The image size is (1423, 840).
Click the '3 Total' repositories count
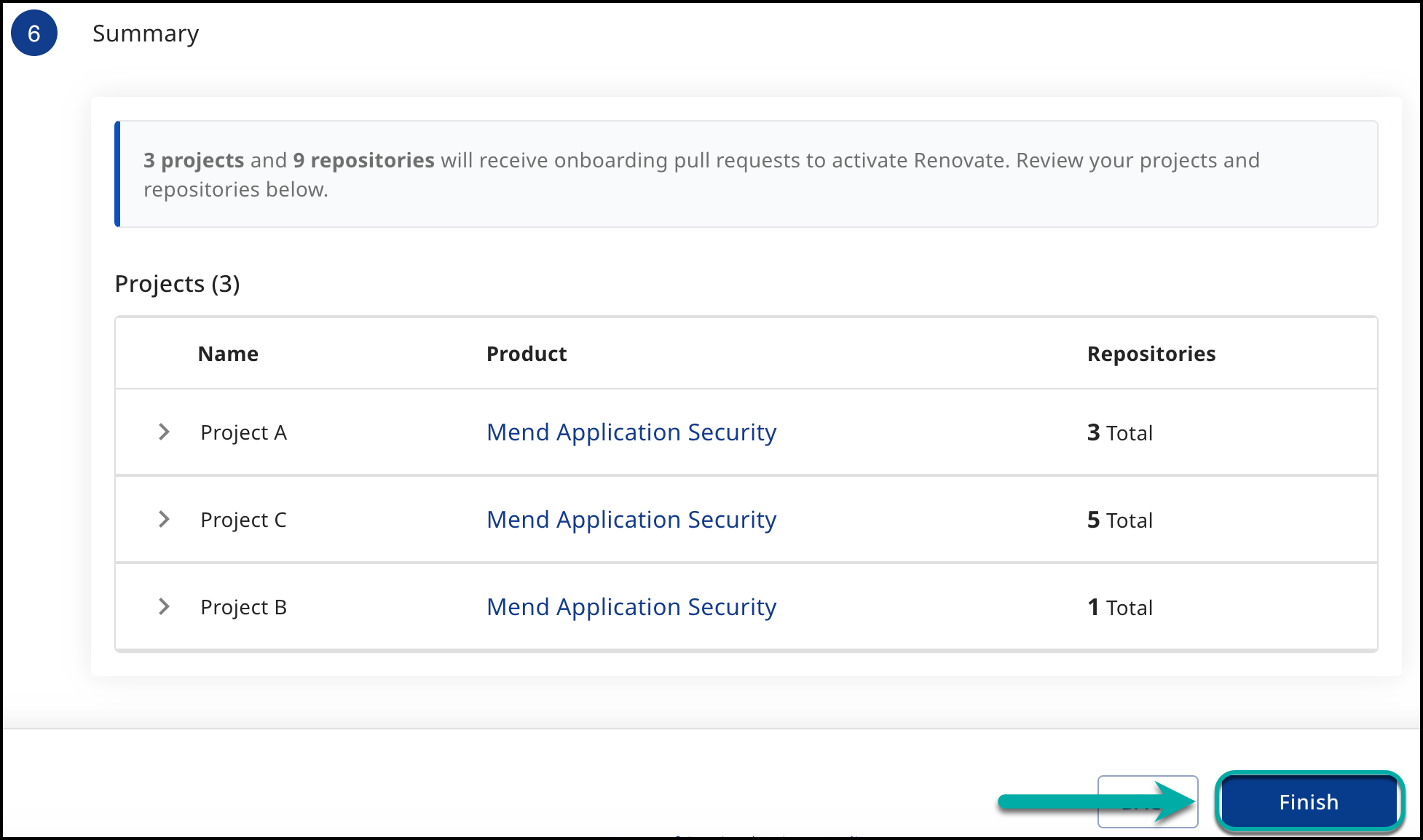coord(1119,433)
